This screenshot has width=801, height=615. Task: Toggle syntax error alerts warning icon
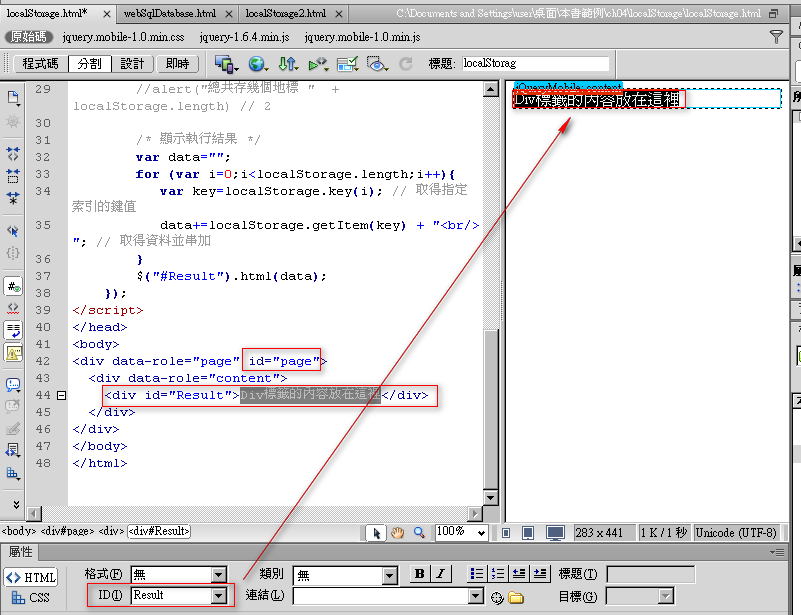point(13,353)
